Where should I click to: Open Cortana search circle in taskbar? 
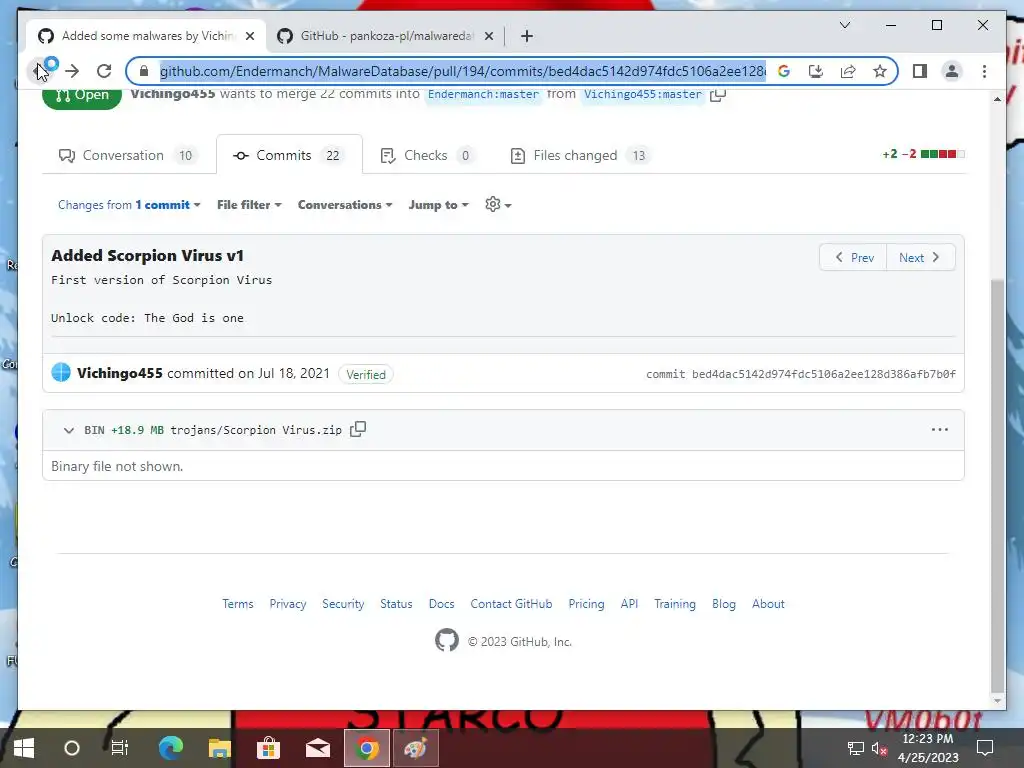72,748
